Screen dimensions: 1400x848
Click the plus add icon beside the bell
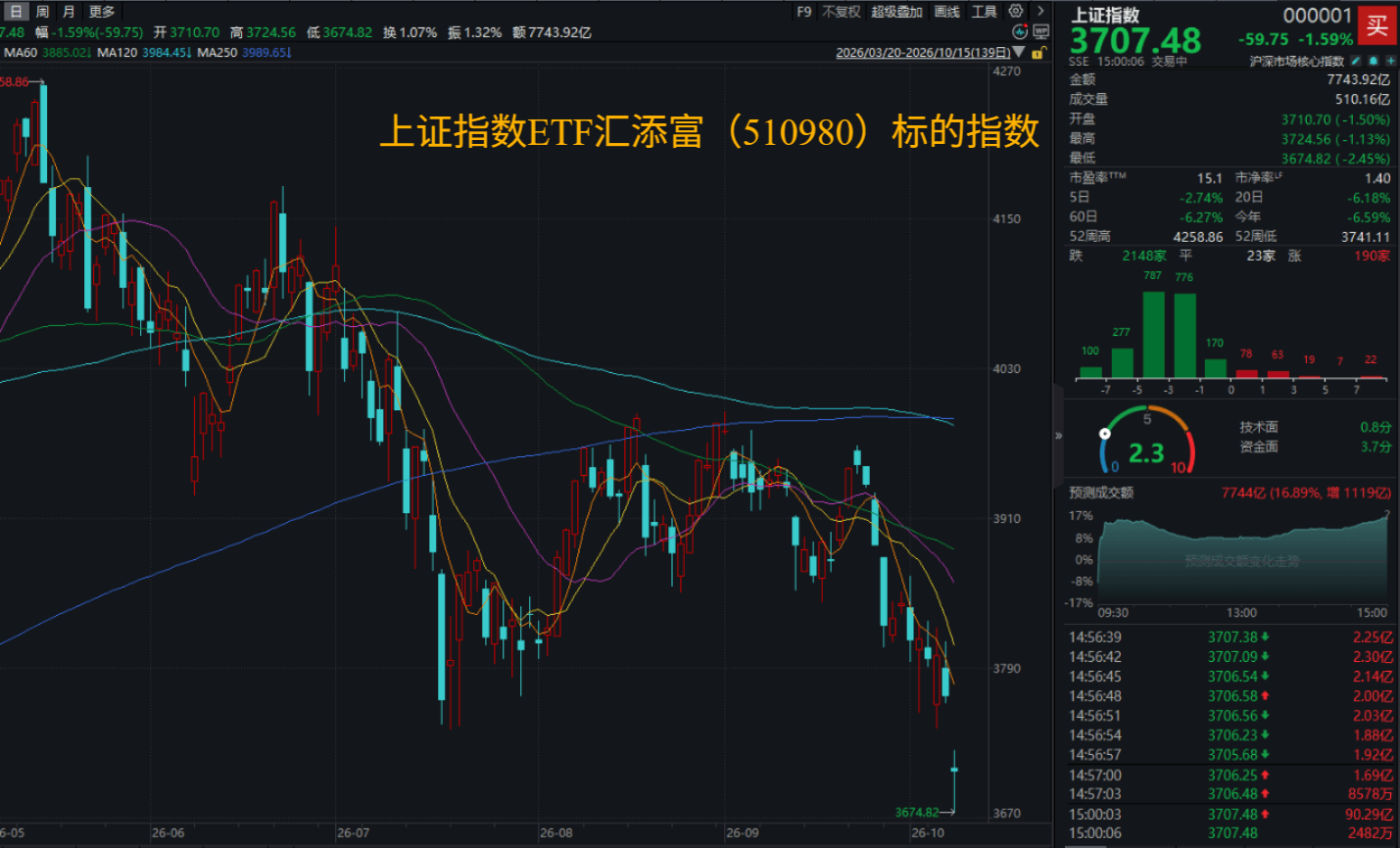point(1391,62)
